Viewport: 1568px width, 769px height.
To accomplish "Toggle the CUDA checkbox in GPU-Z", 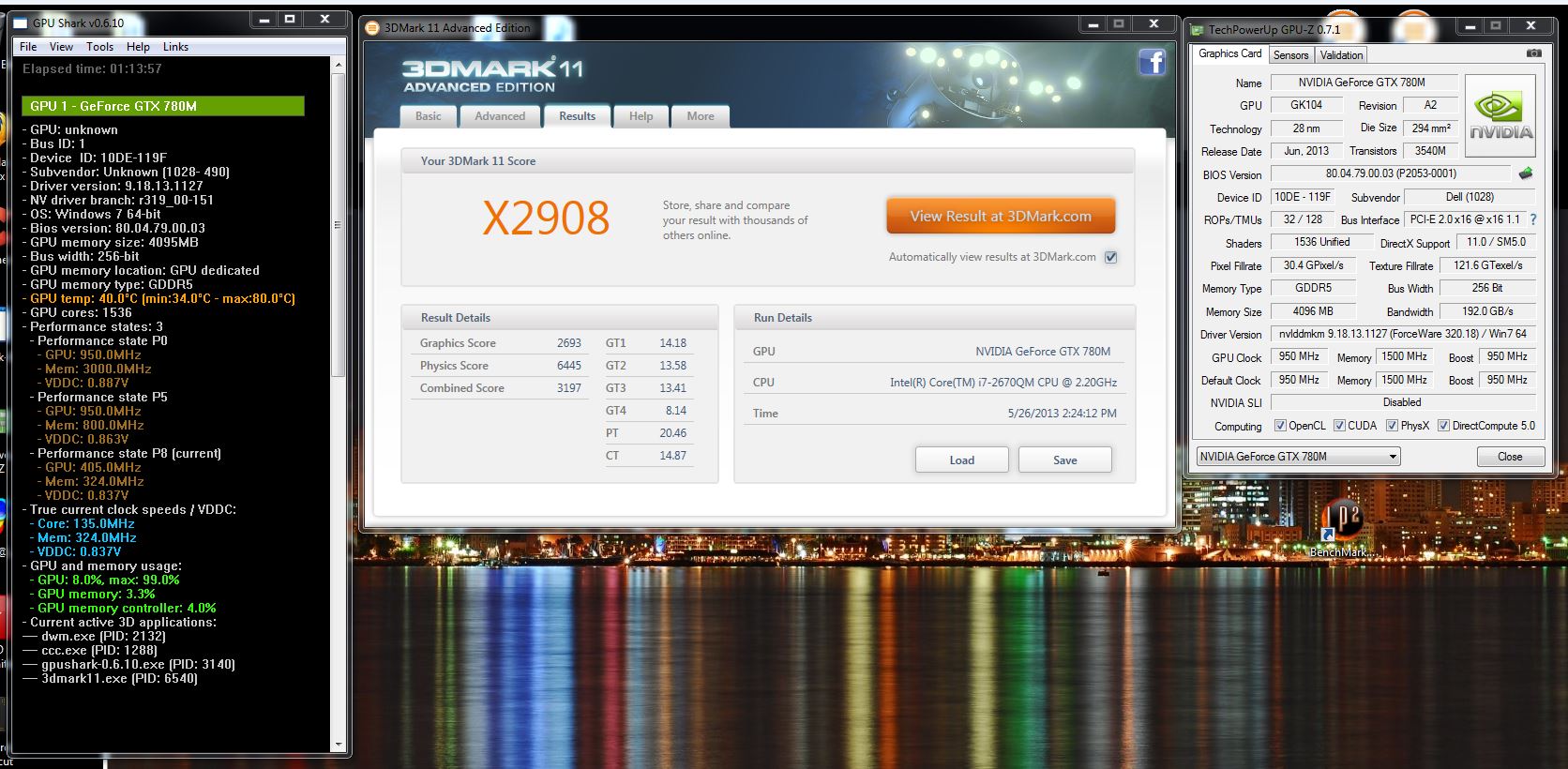I will pyautogui.click(x=1339, y=426).
